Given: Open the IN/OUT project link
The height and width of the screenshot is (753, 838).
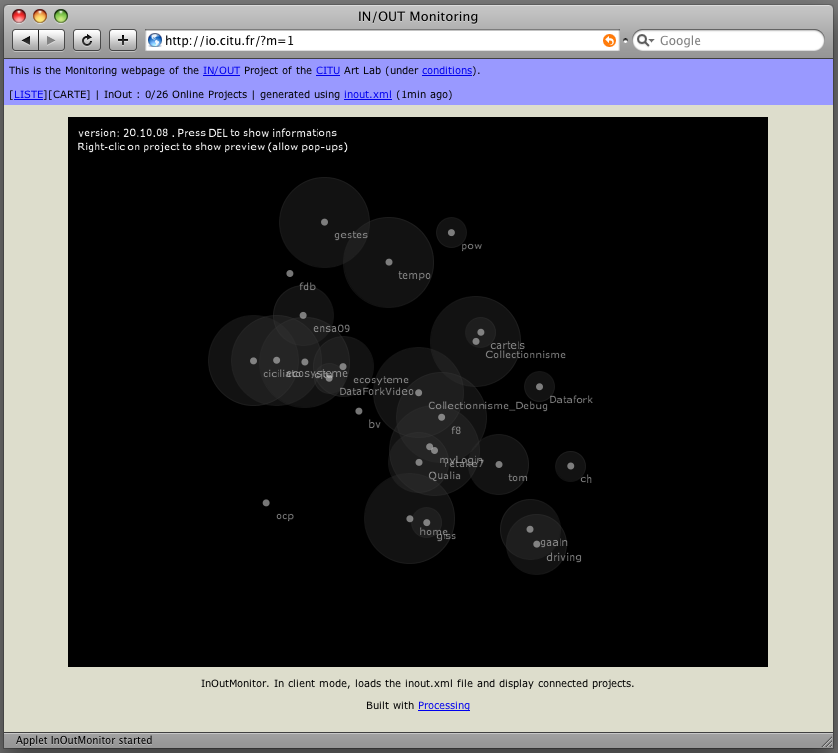Looking at the screenshot, I should click(x=221, y=71).
